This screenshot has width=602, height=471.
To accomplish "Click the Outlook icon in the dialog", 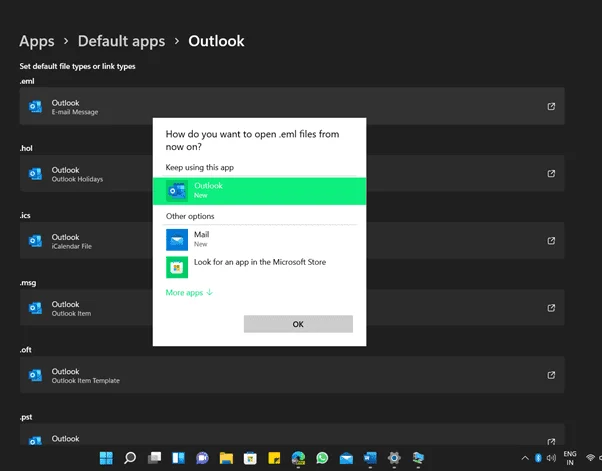I will (177, 191).
